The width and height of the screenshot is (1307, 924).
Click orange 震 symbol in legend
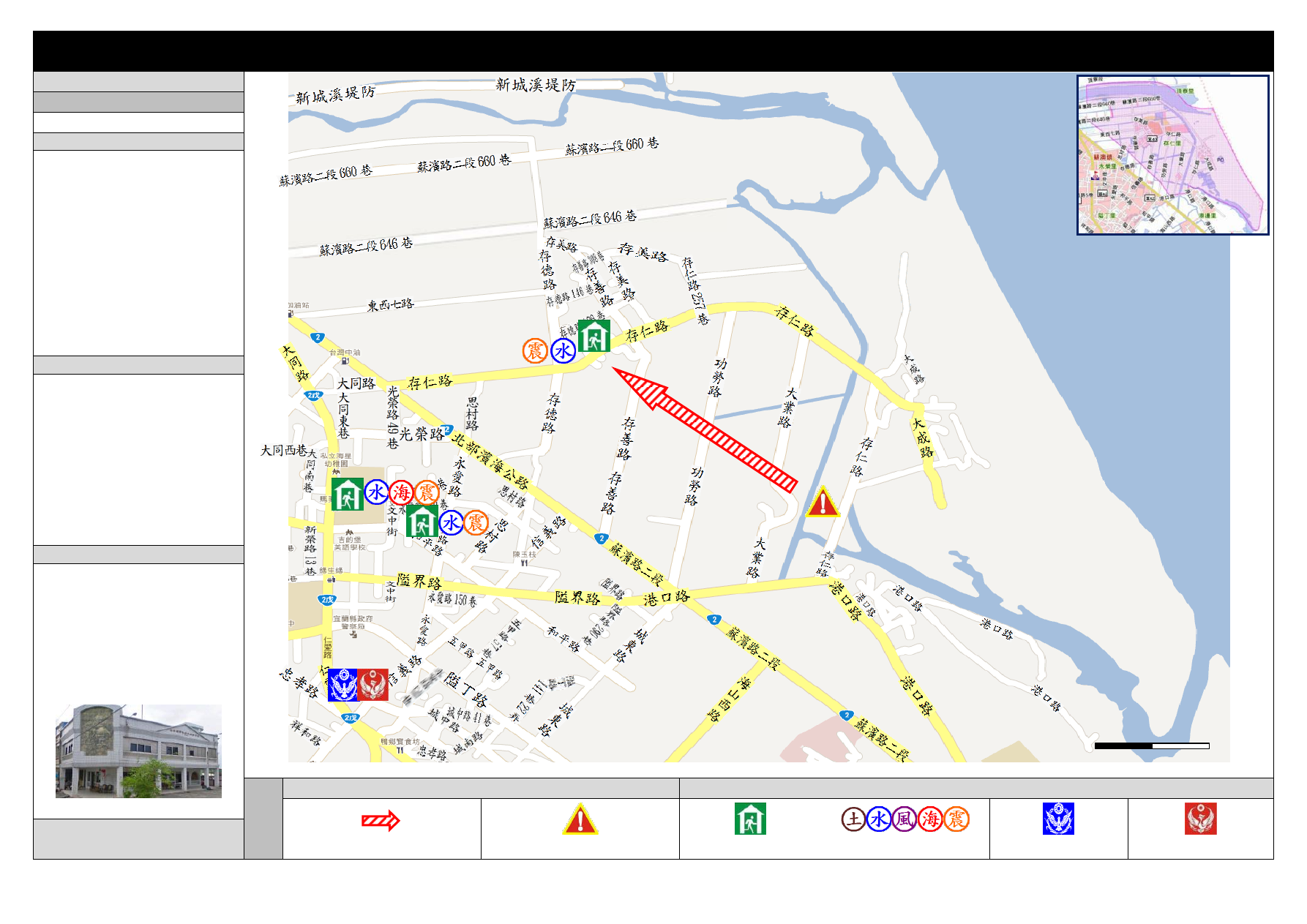pos(956,819)
